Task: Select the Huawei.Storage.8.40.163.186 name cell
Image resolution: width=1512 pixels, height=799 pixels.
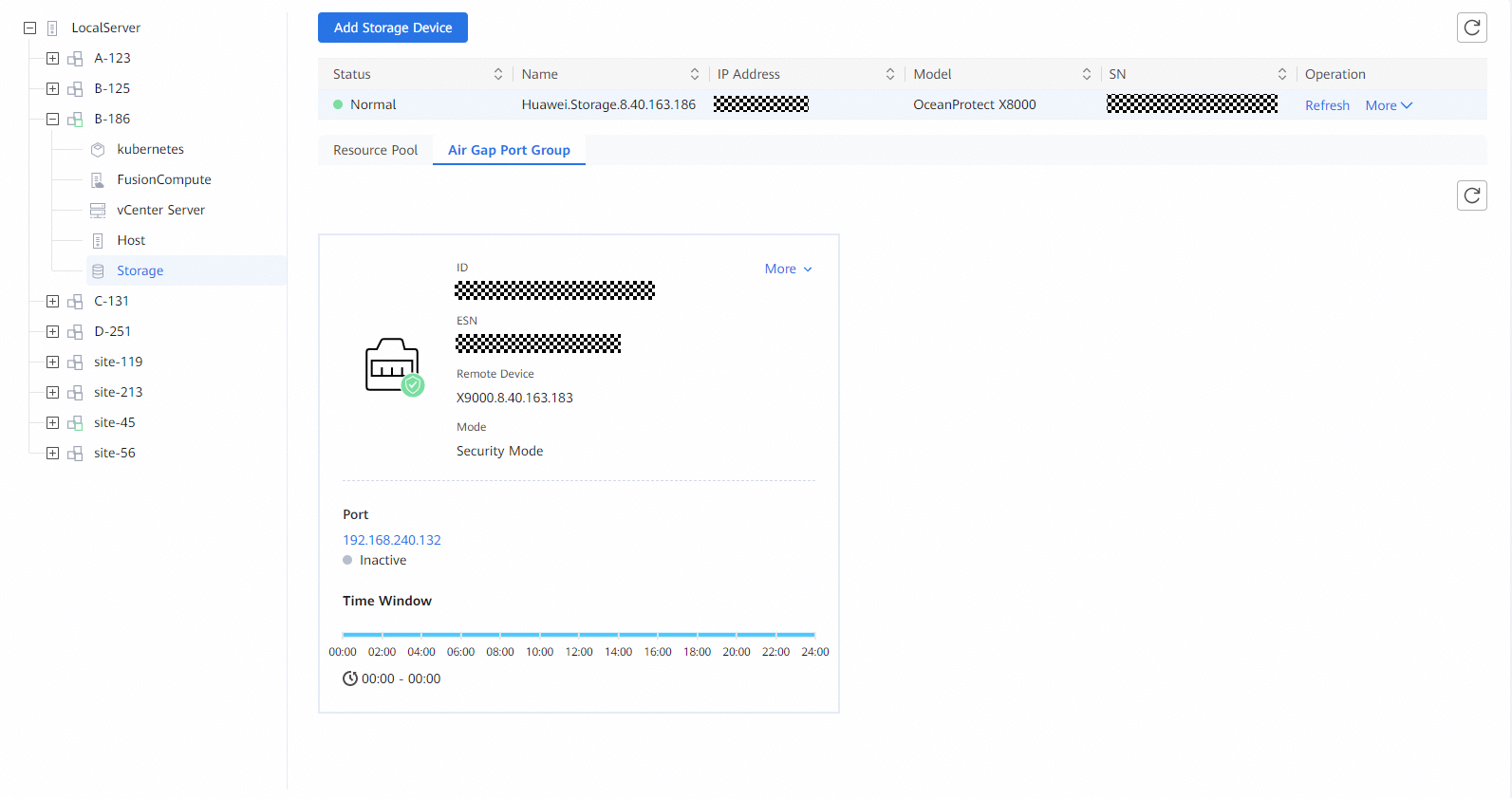Action: [608, 104]
